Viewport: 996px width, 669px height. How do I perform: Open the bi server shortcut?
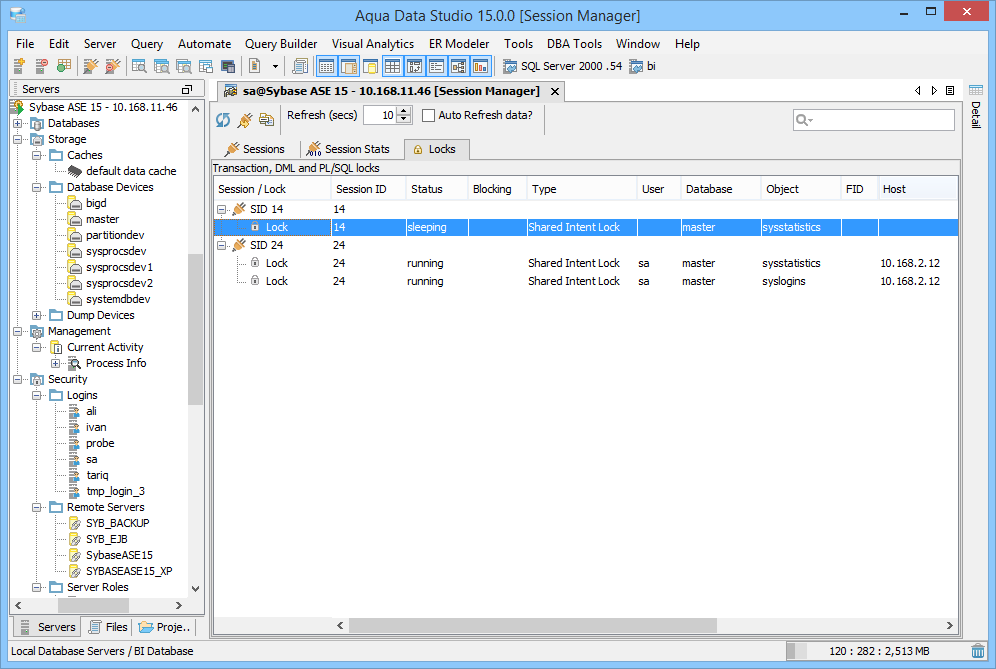pyautogui.click(x=642, y=66)
